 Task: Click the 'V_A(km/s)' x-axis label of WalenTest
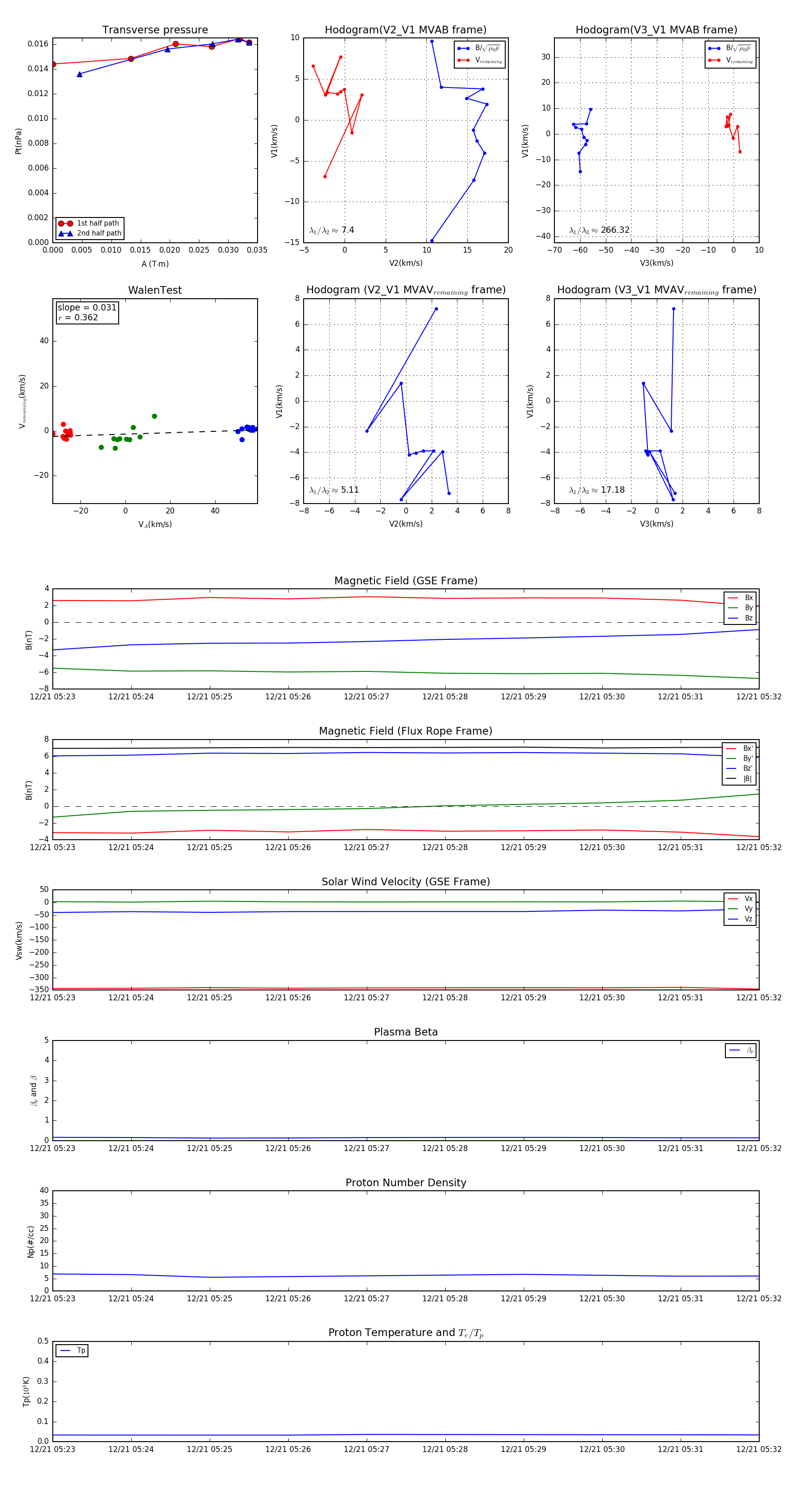(155, 524)
